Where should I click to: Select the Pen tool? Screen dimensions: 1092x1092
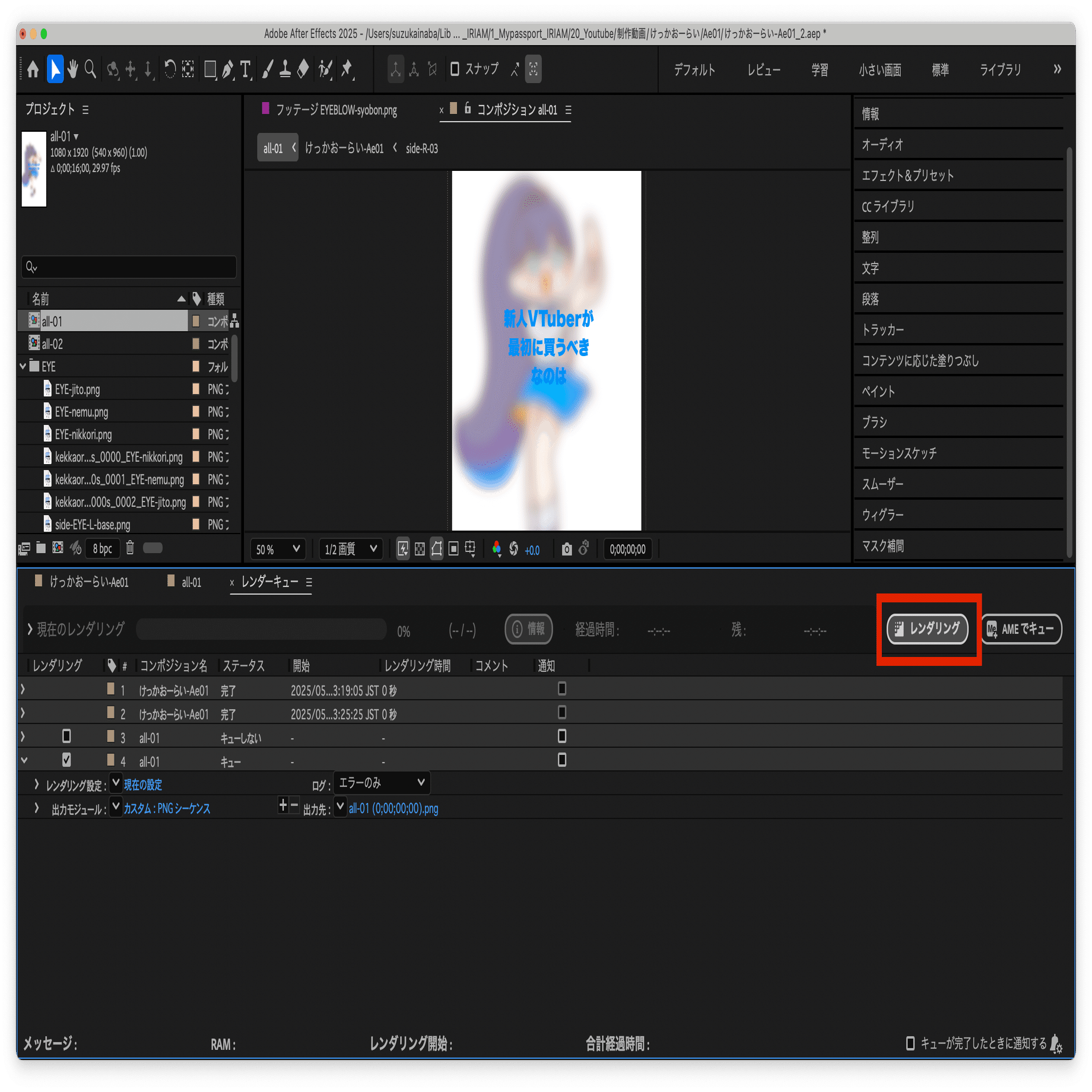point(228,69)
